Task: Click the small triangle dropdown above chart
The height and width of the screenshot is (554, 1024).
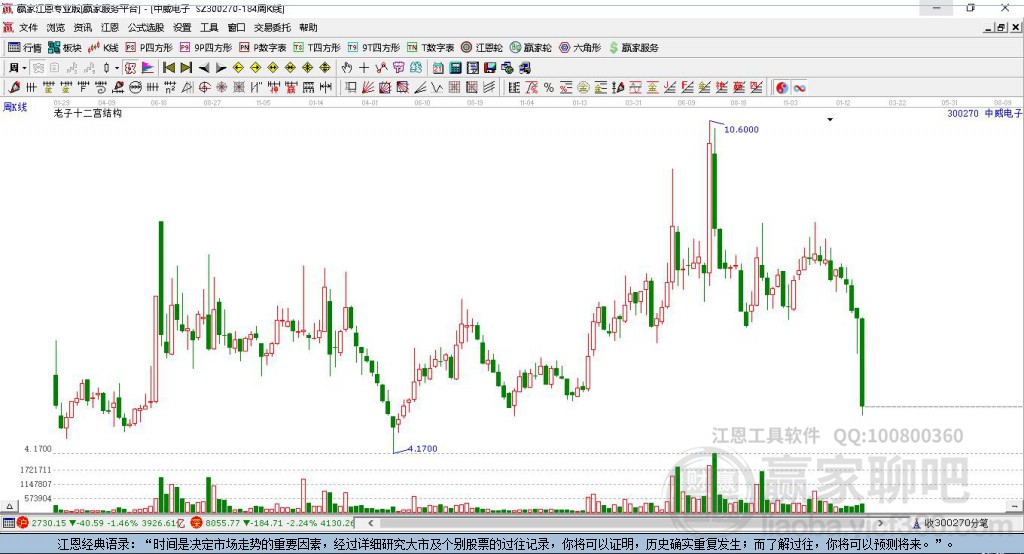Action: tap(830, 120)
